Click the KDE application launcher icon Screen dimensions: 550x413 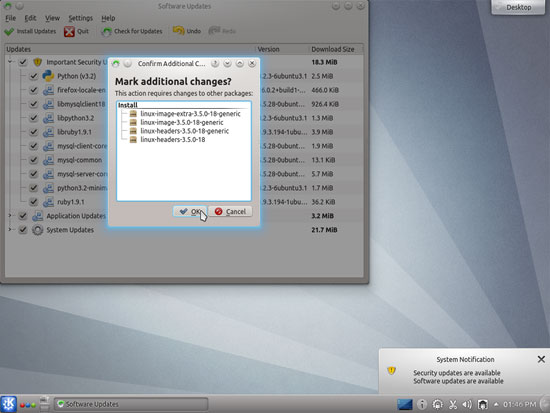coord(8,404)
